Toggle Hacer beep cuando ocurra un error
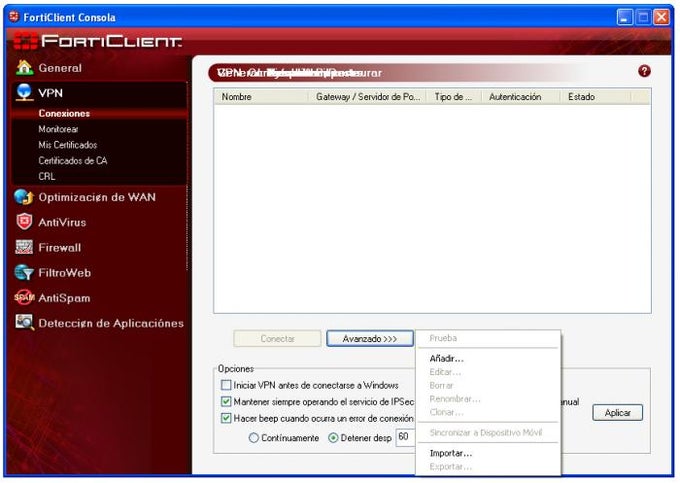Image resolution: width=680 pixels, height=483 pixels. click(226, 418)
